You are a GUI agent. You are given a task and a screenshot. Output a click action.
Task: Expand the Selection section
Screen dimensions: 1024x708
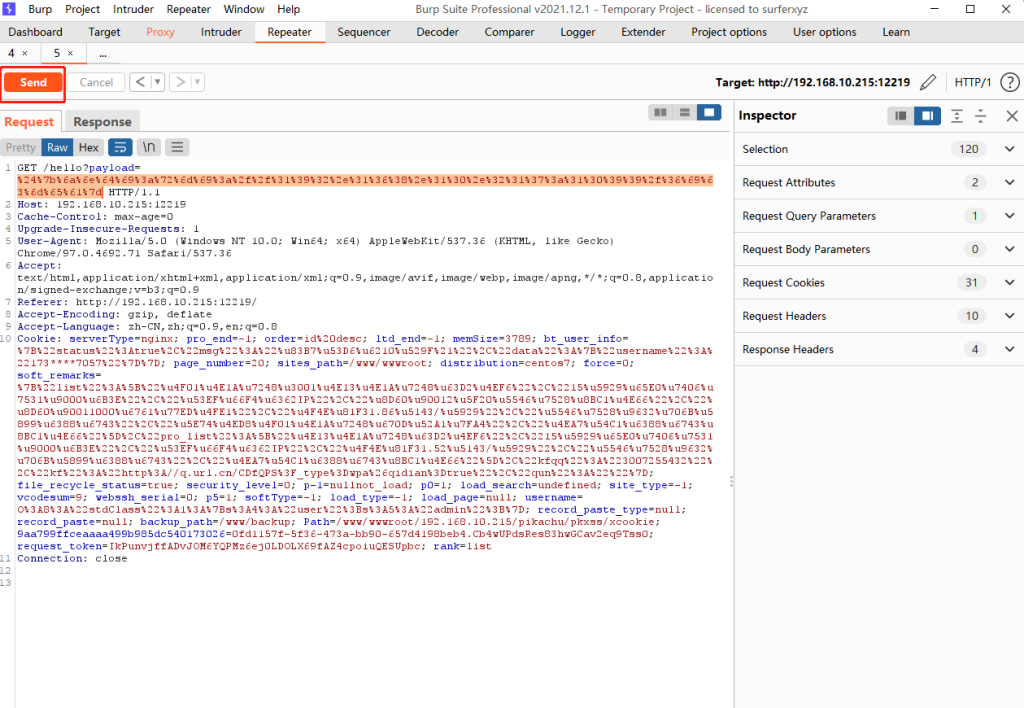click(x=1009, y=149)
